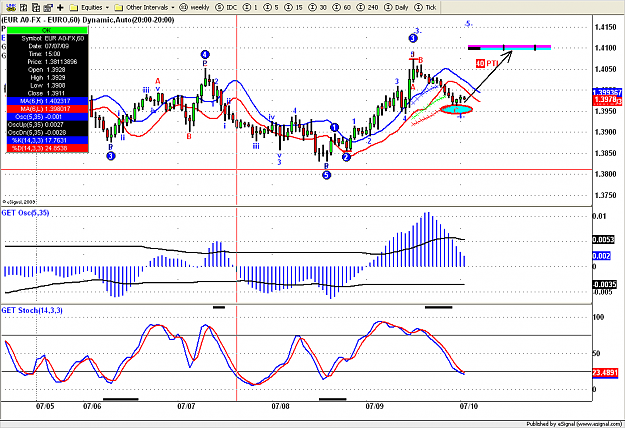Image resolution: width=625 pixels, height=428 pixels.
Task: Open the Other Intervals folder dropdown
Action: click(144, 7)
